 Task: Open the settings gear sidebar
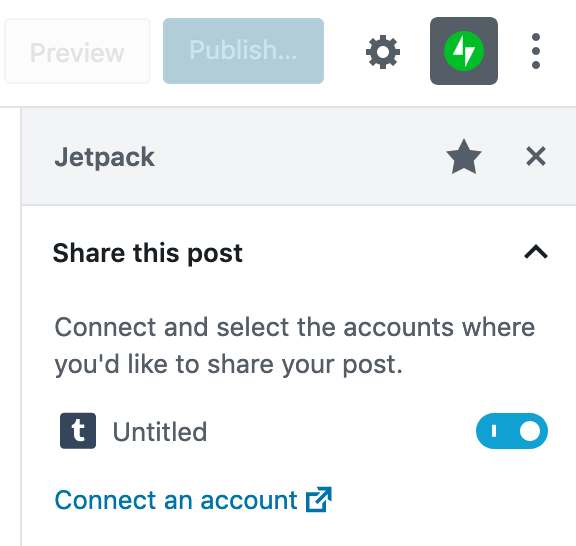(383, 52)
